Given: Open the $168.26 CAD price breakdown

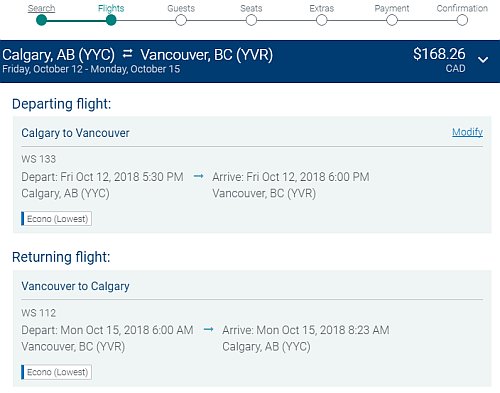Looking at the screenshot, I should coord(439,60).
